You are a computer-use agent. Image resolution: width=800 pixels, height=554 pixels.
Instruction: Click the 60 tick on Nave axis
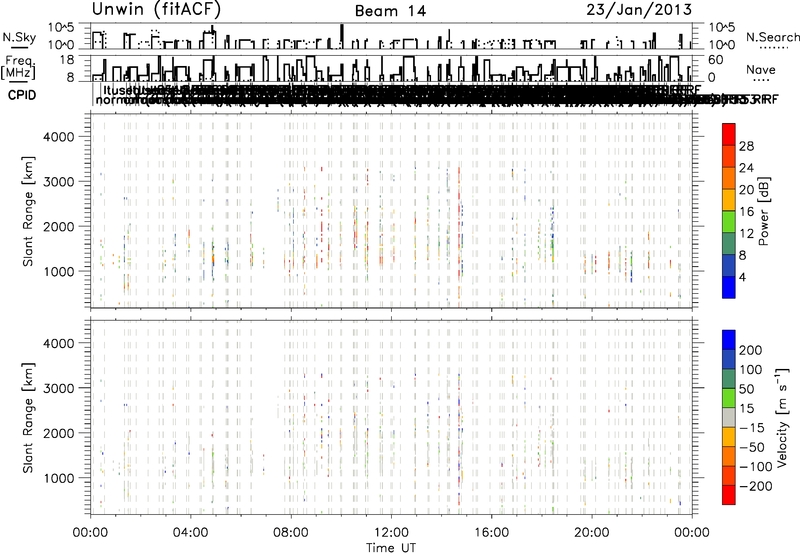tap(715, 60)
